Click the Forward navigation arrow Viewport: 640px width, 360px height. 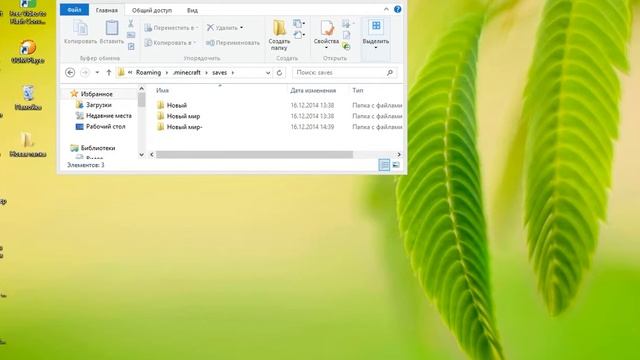(85, 73)
